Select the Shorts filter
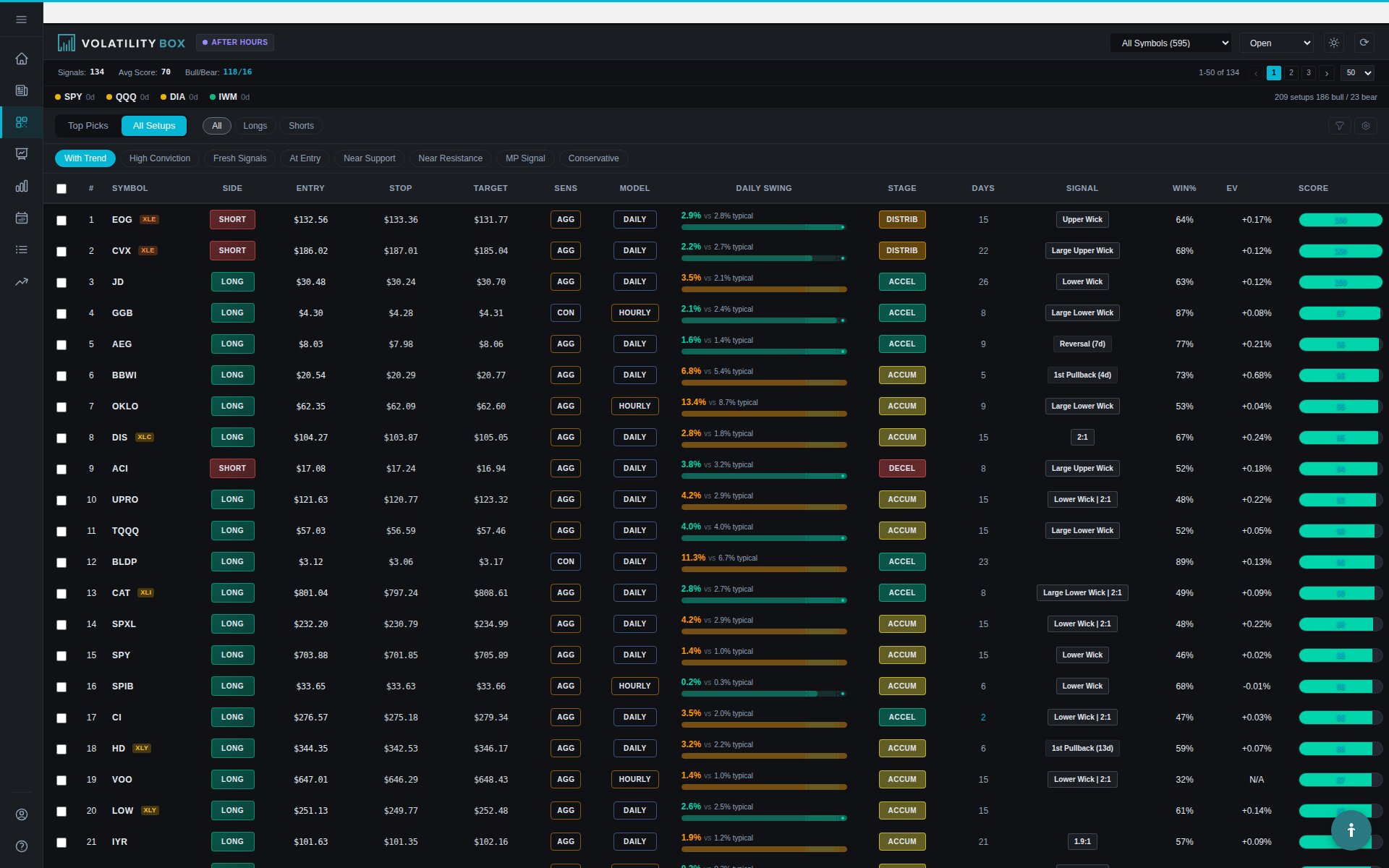1389x868 pixels. coord(302,126)
